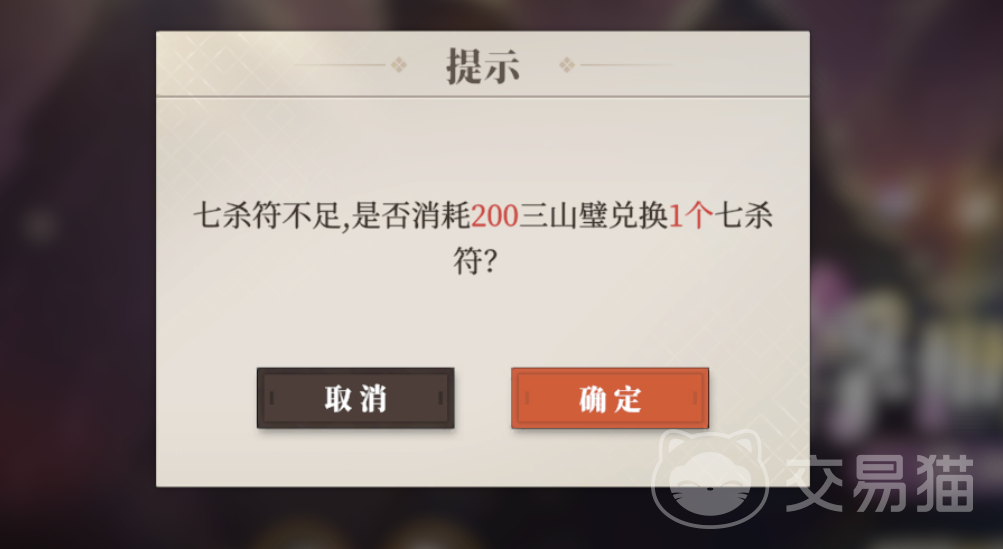Click the 确定 confirm button

pos(610,398)
